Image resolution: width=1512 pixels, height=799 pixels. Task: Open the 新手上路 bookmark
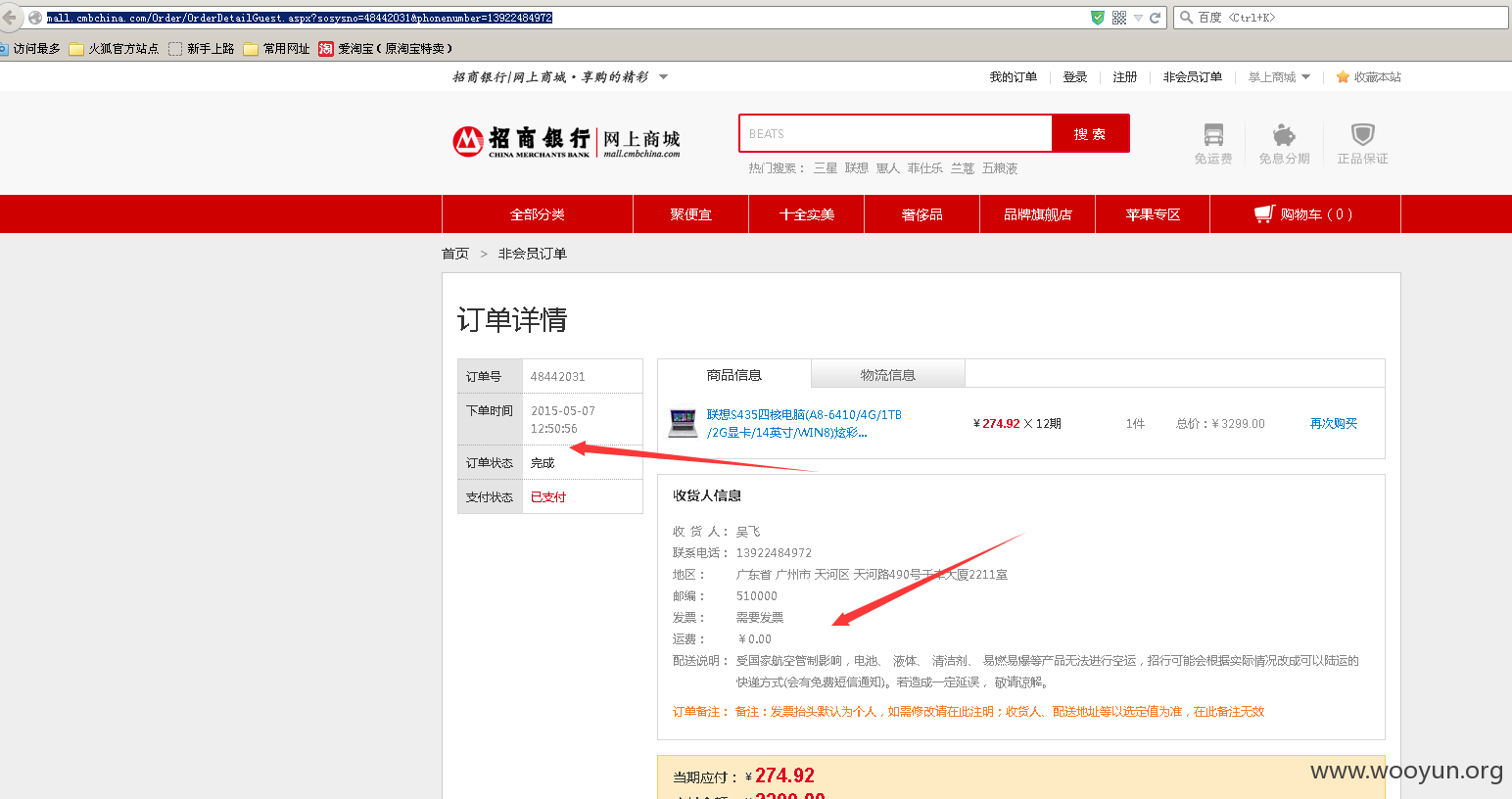pyautogui.click(x=202, y=48)
